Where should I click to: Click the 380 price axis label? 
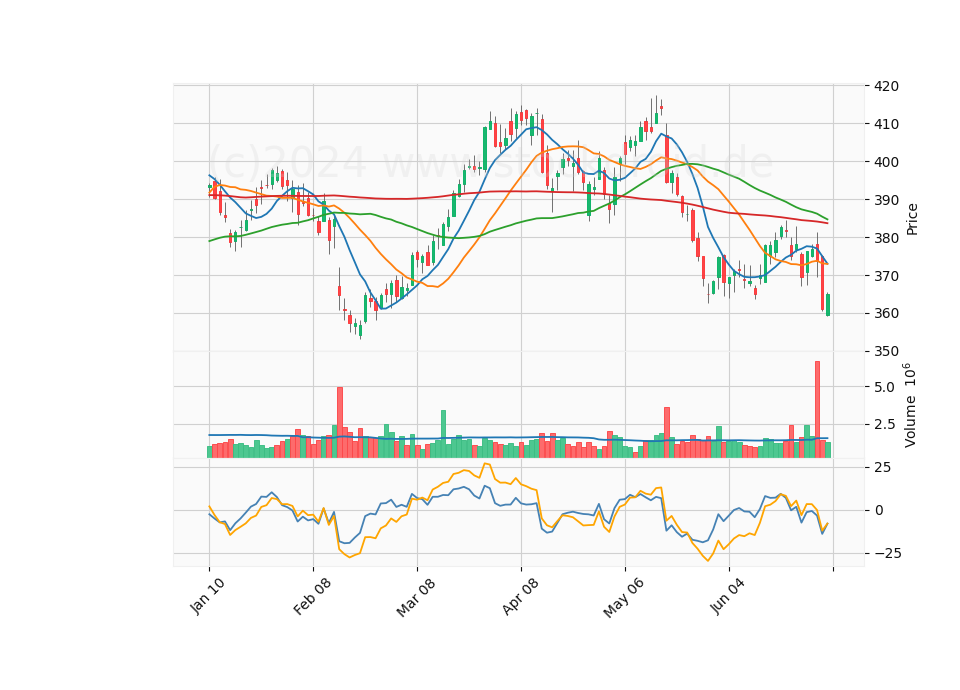(886, 238)
